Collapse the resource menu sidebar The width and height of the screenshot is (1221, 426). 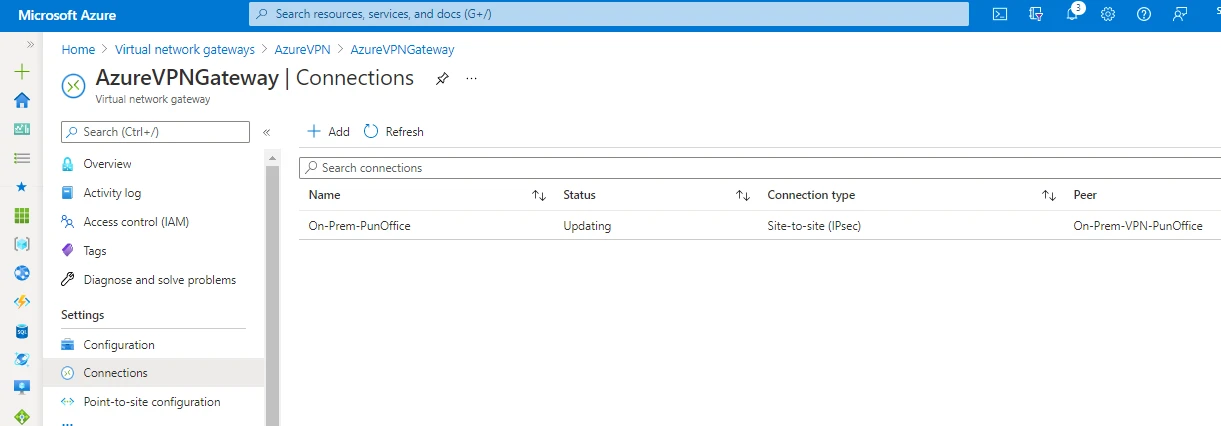coord(267,132)
